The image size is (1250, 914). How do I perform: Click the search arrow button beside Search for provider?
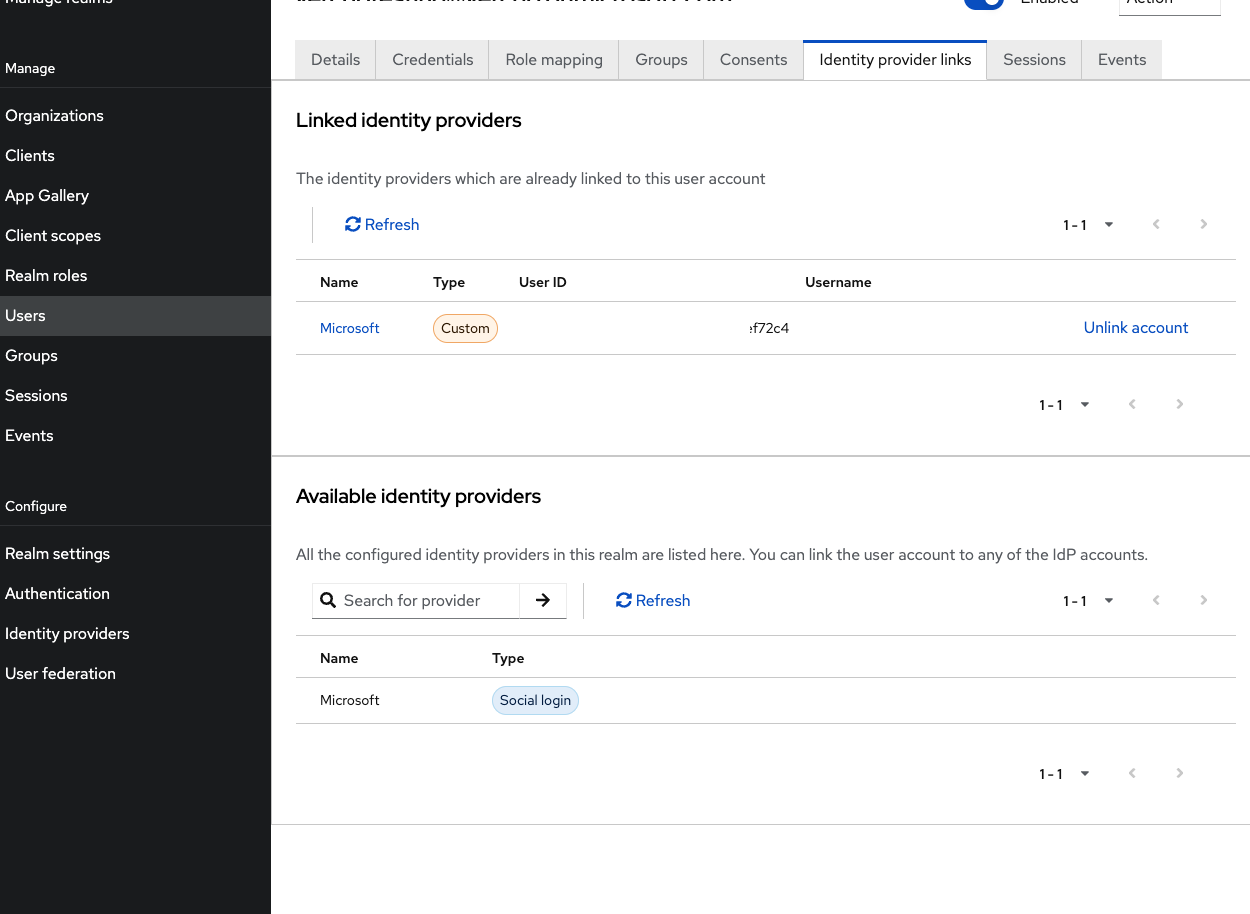[x=543, y=601]
